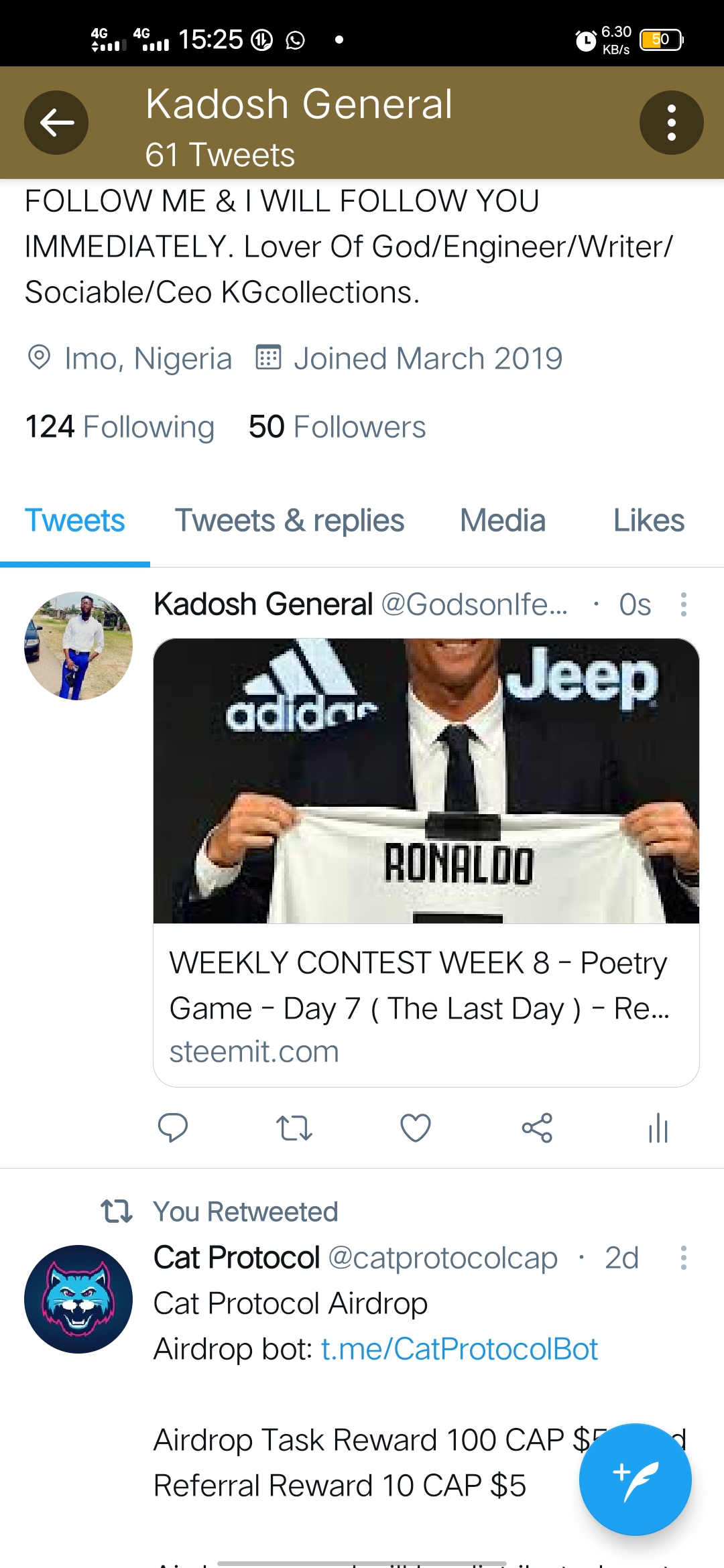Open the Likes tab

point(648,521)
